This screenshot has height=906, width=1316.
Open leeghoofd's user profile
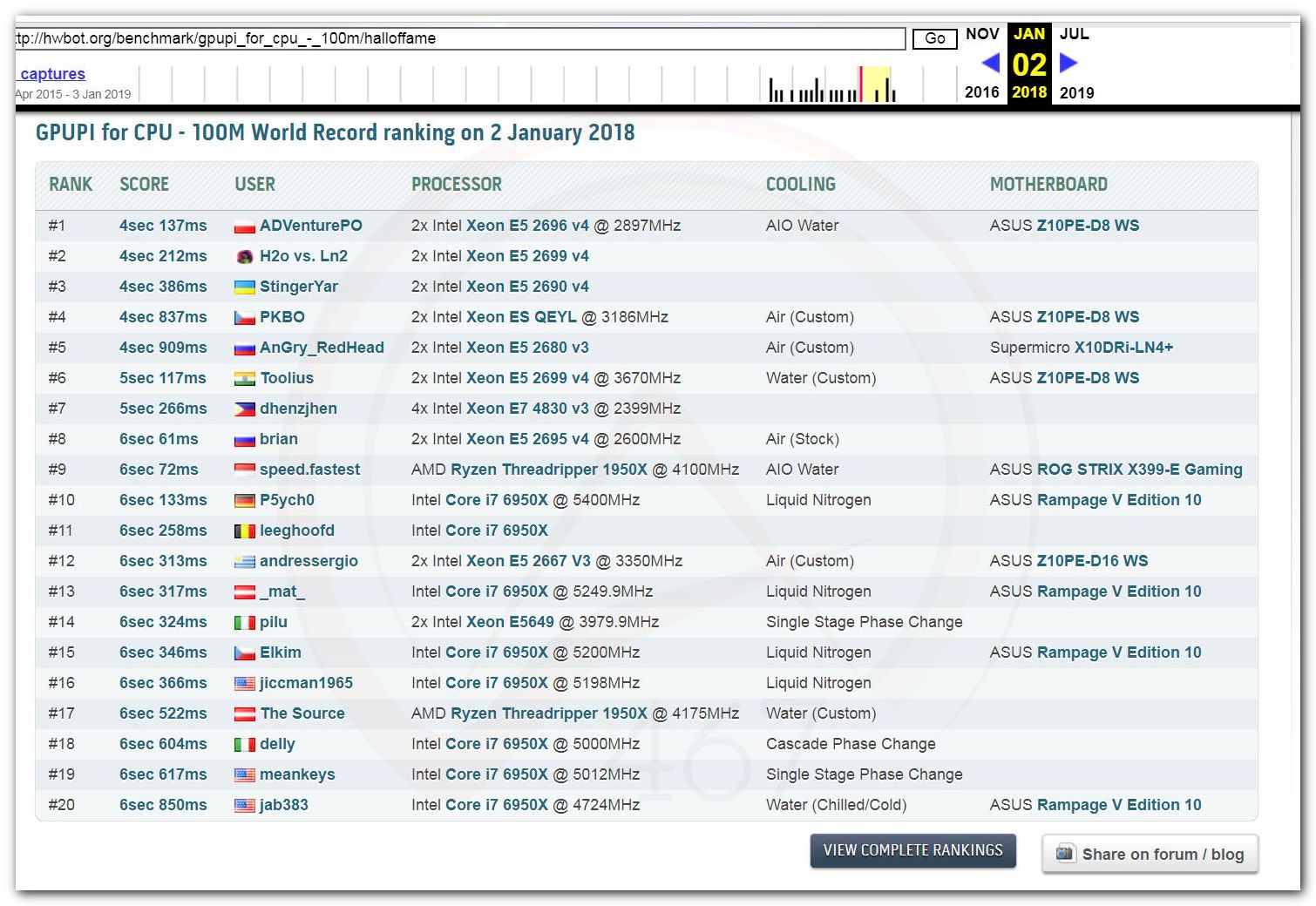297,531
